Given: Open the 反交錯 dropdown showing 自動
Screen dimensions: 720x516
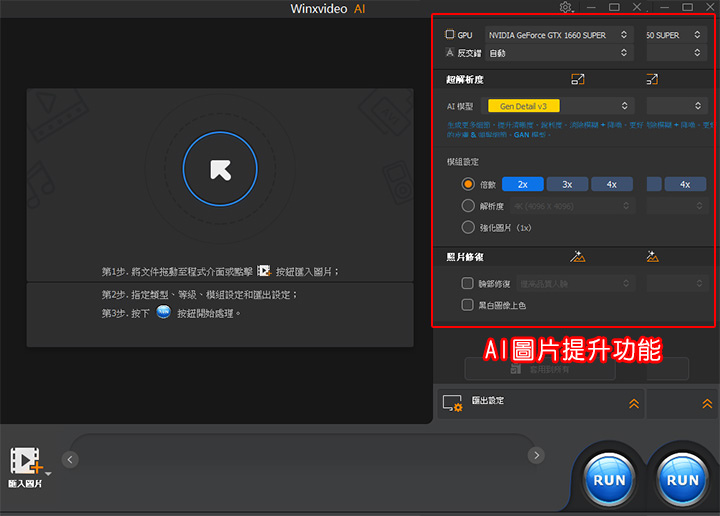Looking at the screenshot, I should click(559, 53).
